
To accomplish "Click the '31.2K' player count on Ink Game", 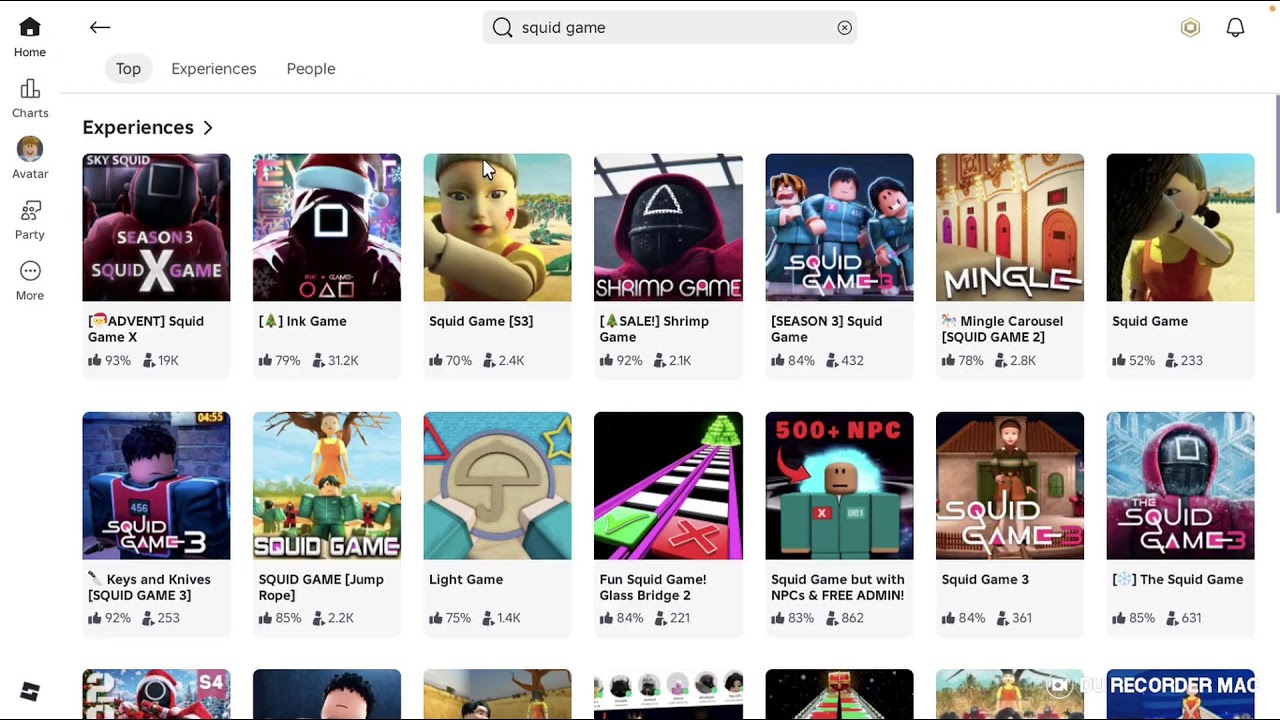I will [x=343, y=361].
